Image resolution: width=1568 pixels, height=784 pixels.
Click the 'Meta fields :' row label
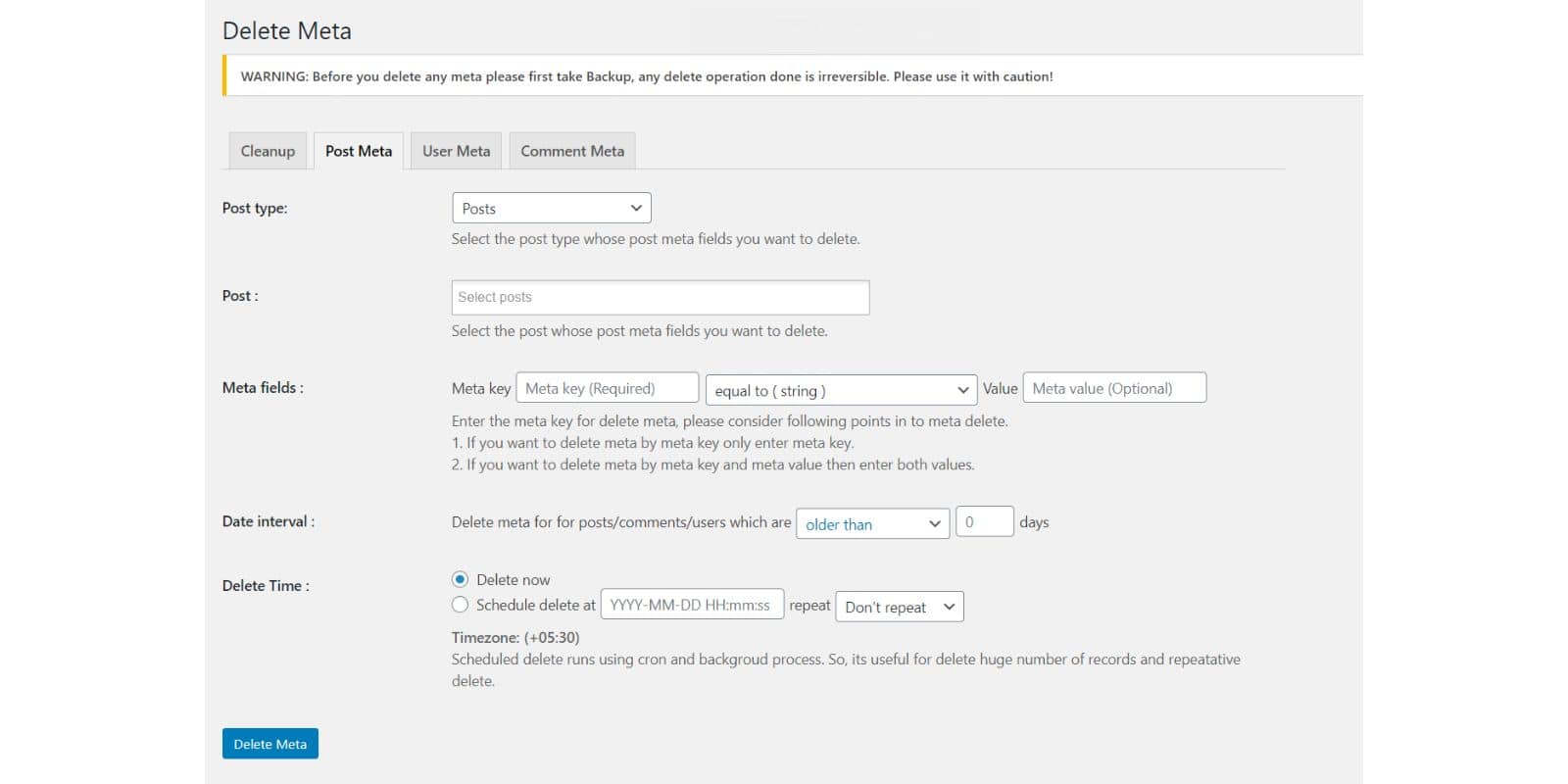(x=263, y=388)
